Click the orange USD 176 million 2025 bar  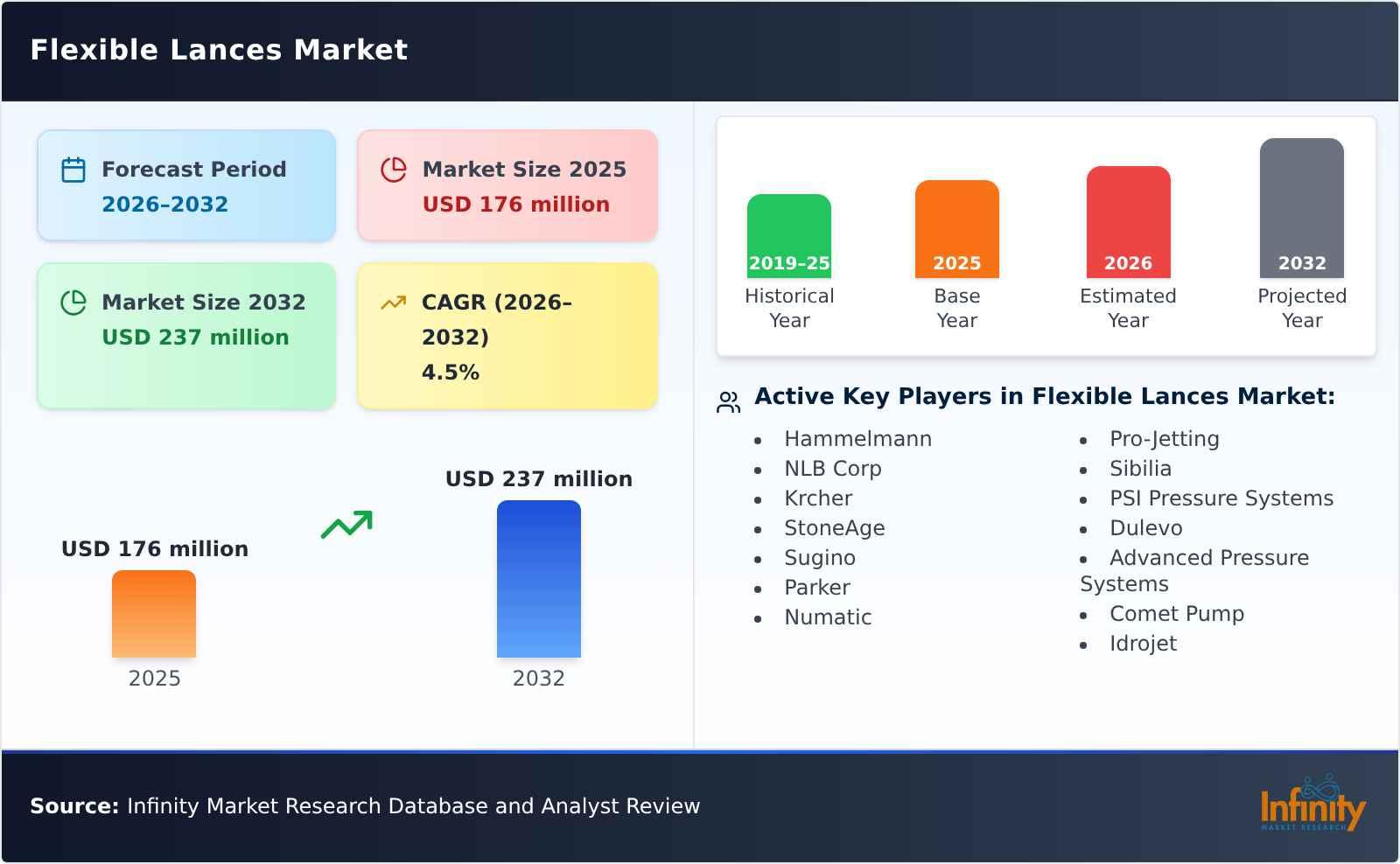point(153,617)
